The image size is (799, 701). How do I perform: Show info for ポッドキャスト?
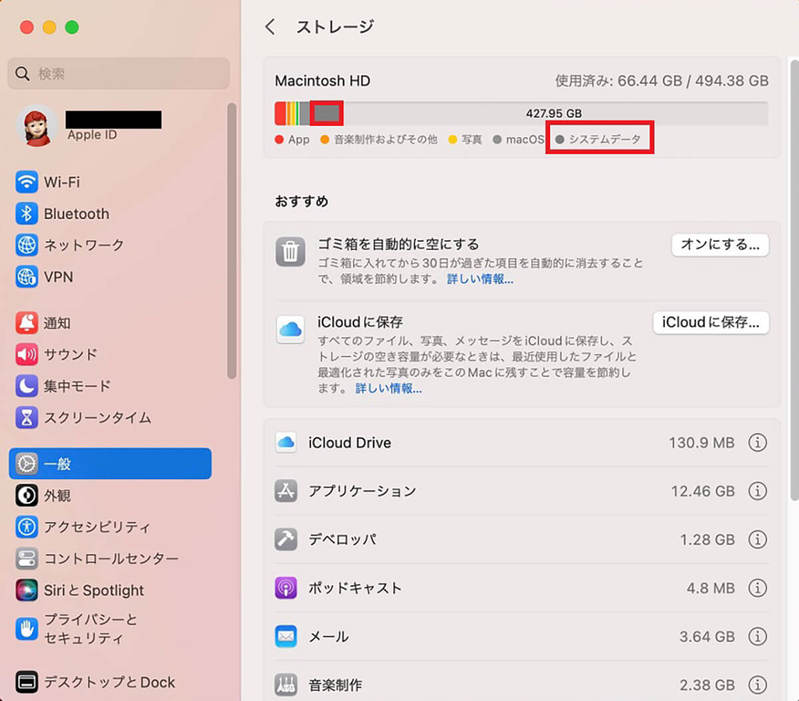point(758,588)
